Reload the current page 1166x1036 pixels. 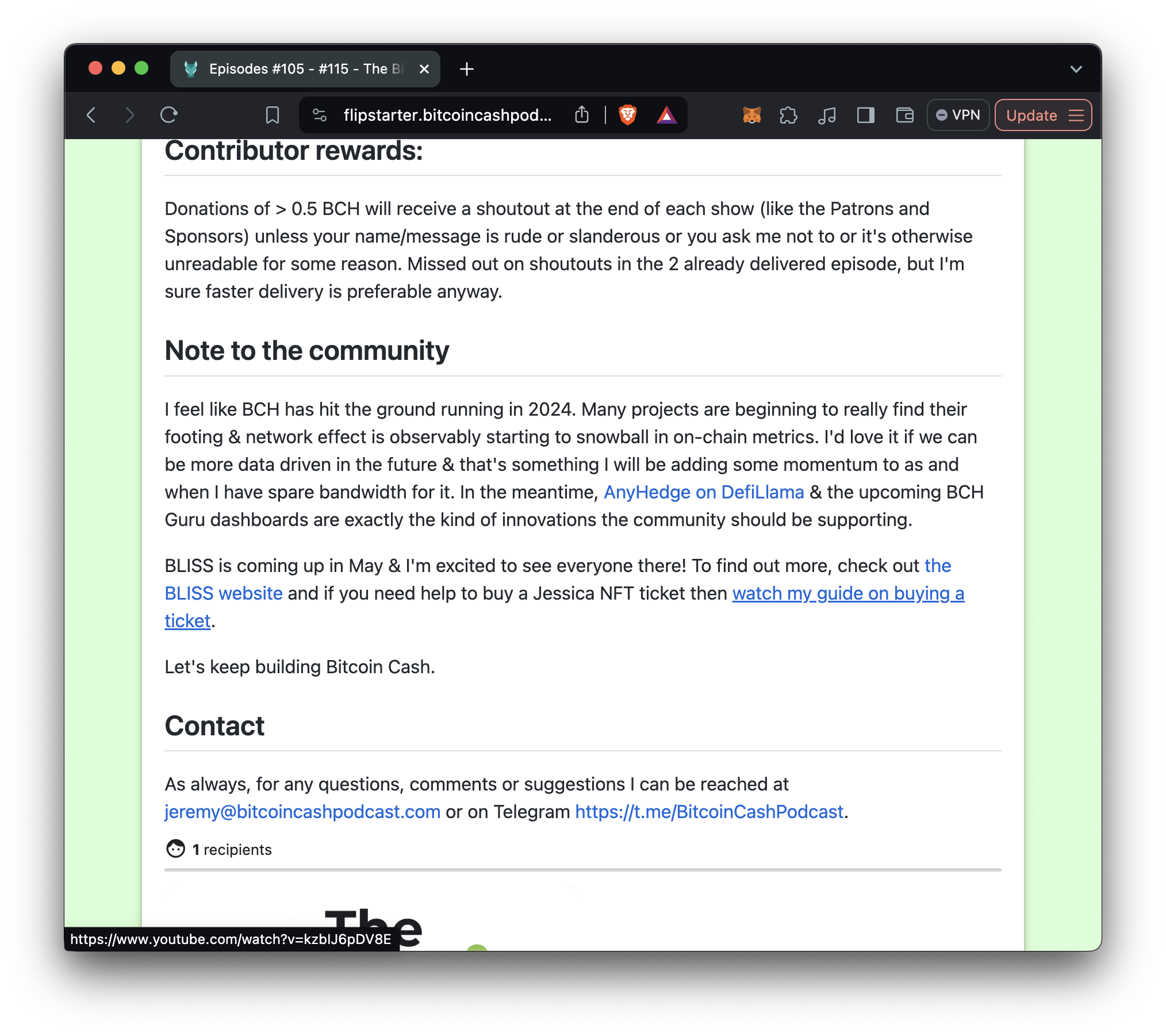[168, 115]
